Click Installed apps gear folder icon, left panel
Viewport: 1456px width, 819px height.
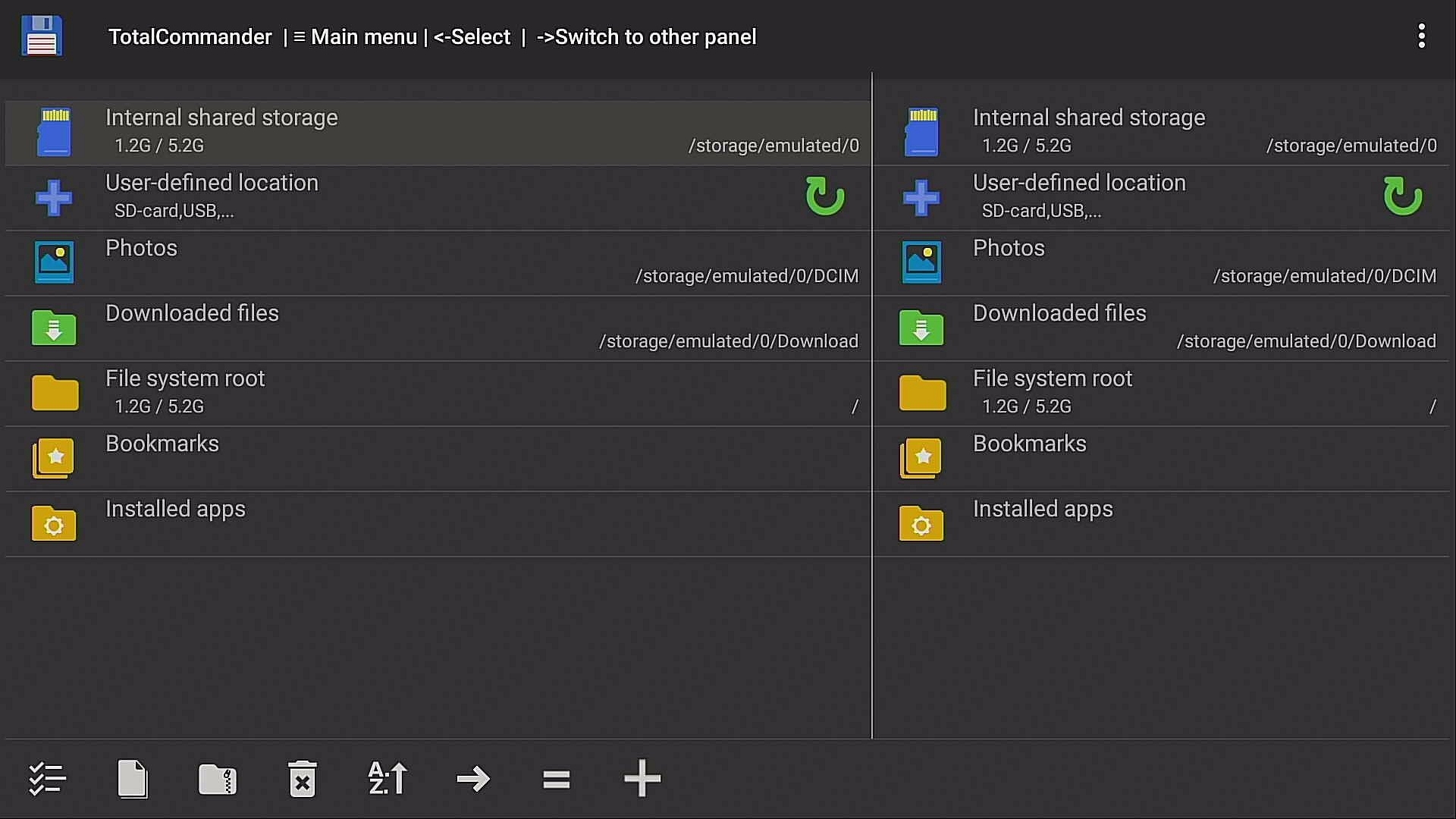pyautogui.click(x=54, y=523)
